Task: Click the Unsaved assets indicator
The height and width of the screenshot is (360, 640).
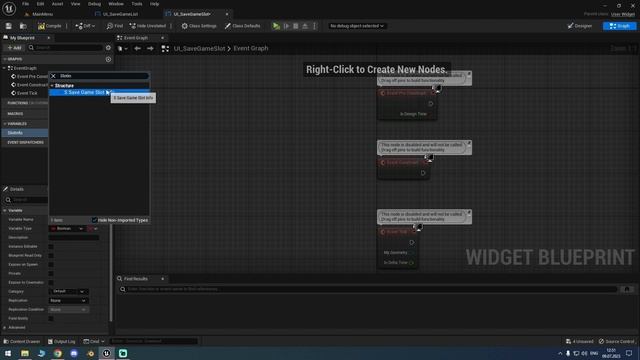Action: [580, 341]
